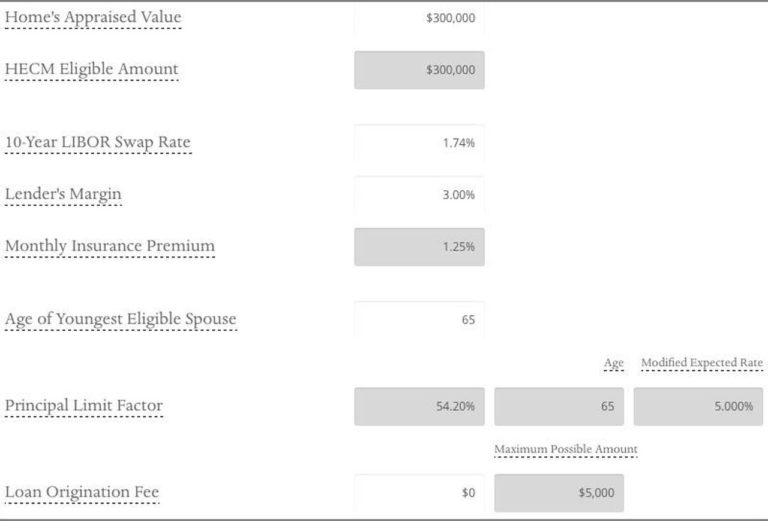Screen dimensions: 768x521
Task: Click the Modified Expected Rate column label
Action: pyautogui.click(x=701, y=363)
